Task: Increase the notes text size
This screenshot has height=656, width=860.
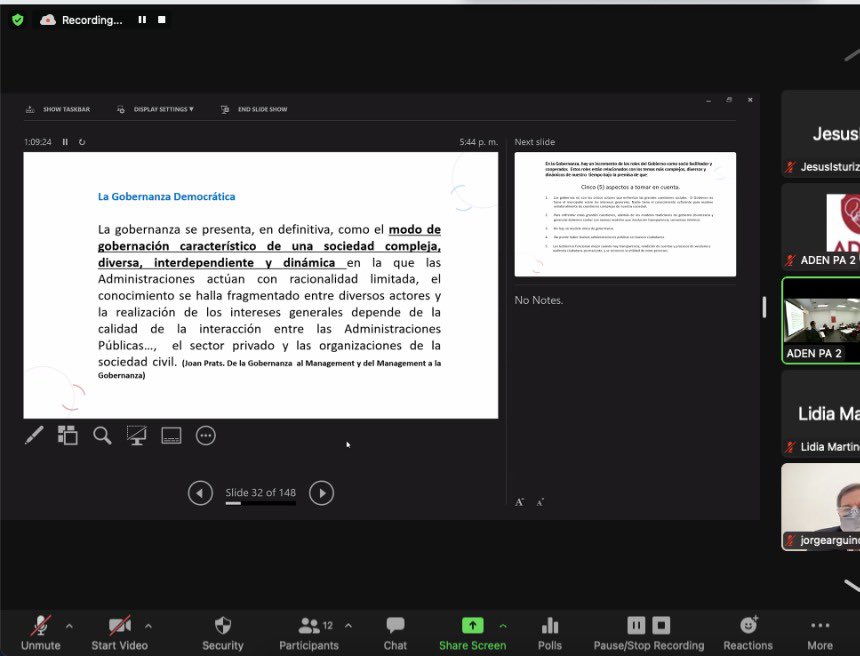Action: (519, 502)
